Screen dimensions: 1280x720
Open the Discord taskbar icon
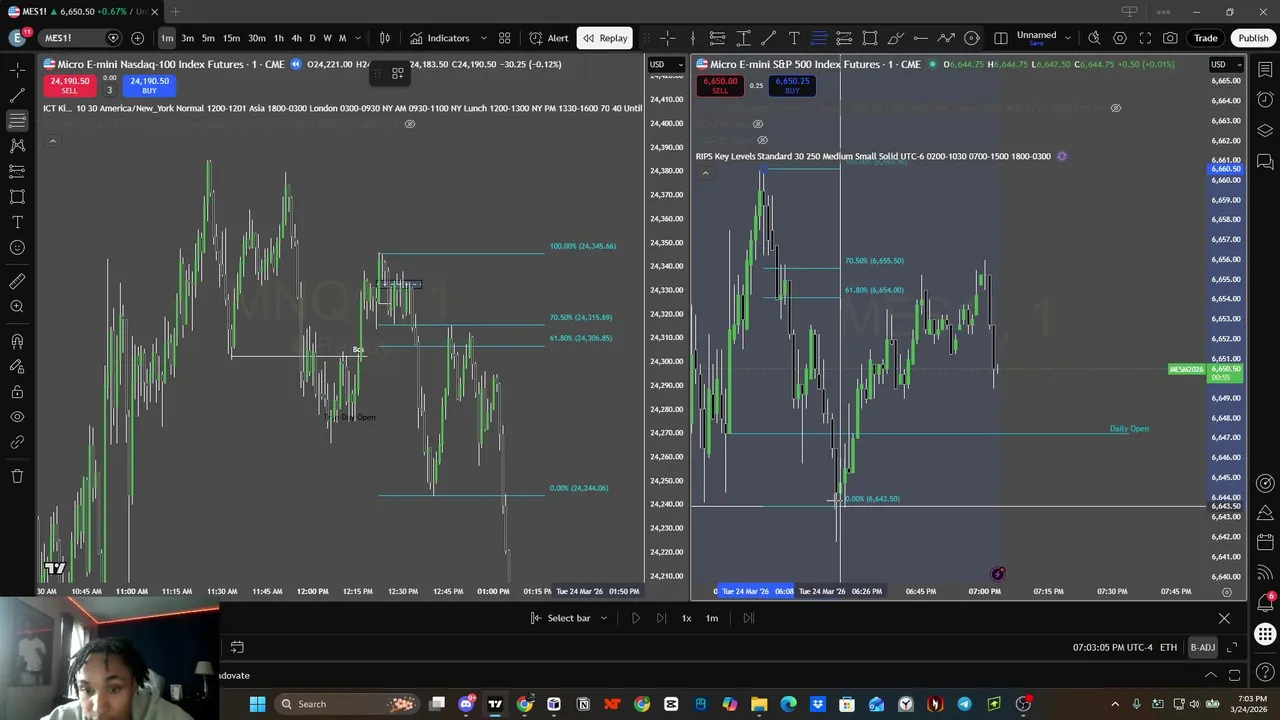pos(466,704)
